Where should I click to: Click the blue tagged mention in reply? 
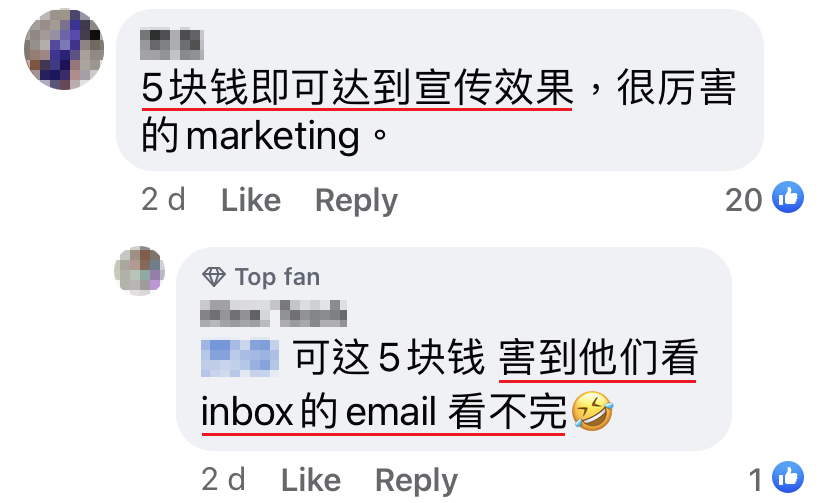pos(240,358)
